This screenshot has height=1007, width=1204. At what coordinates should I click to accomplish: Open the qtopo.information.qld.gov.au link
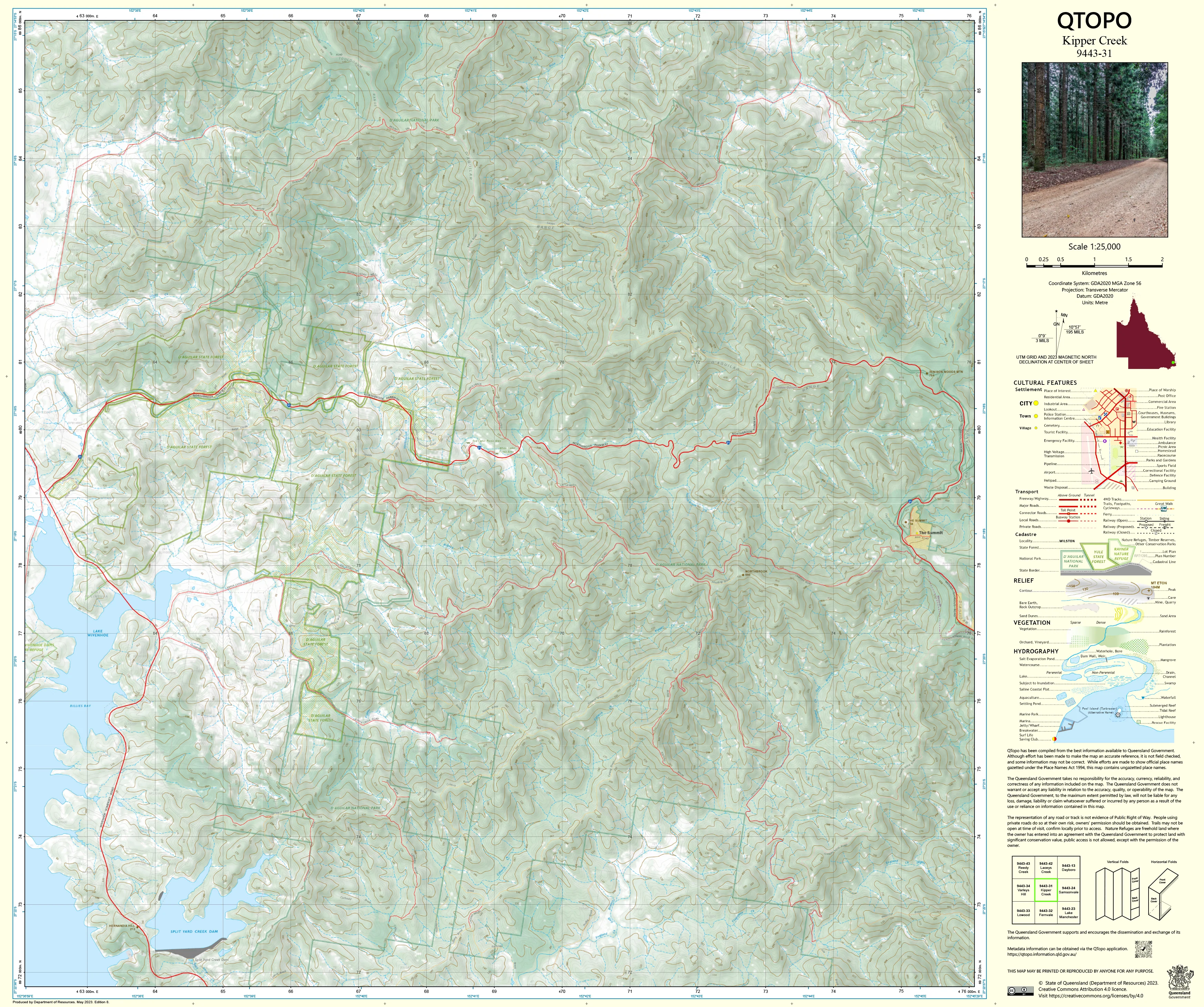click(1042, 955)
